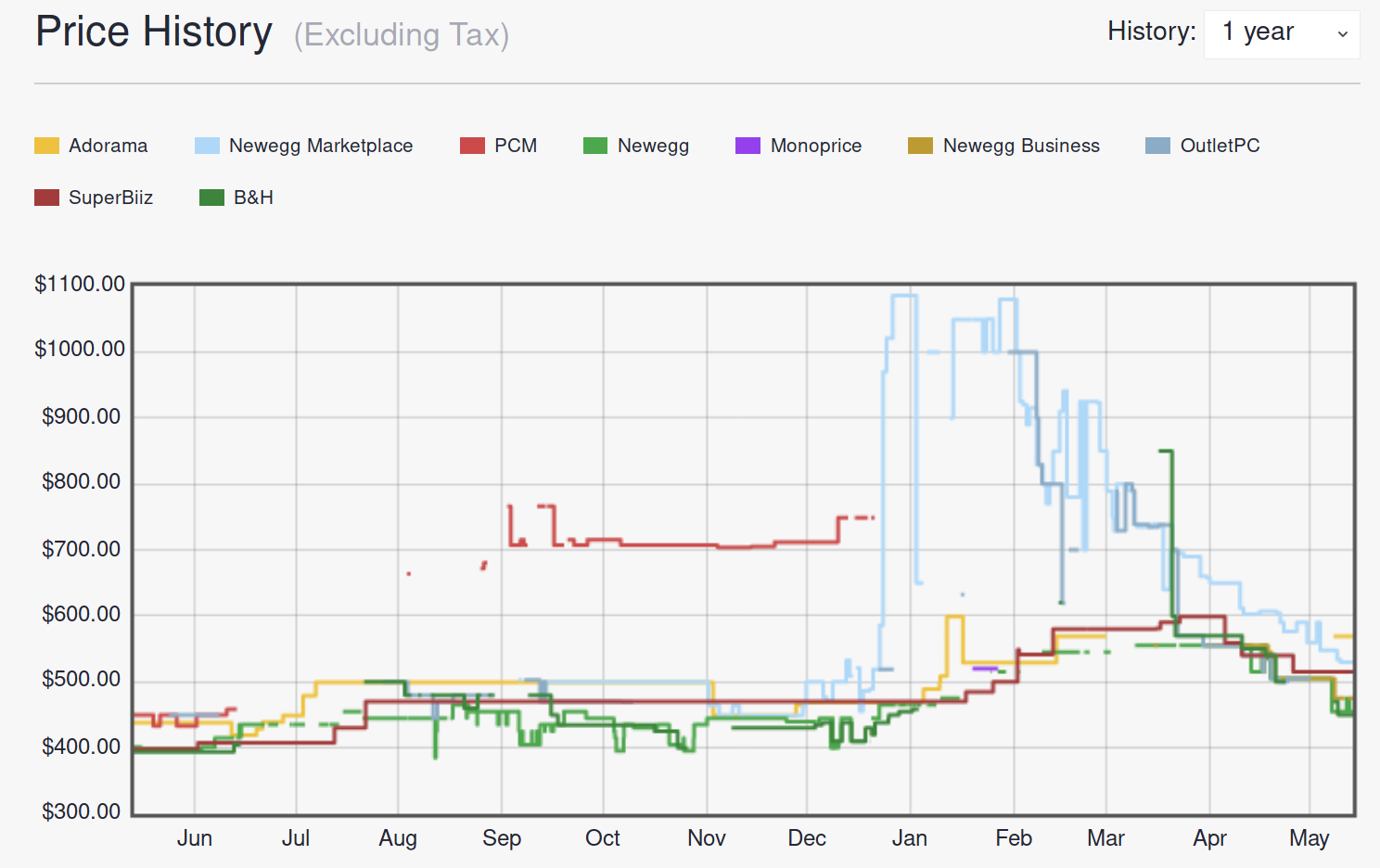Screen dimensions: 1380x868
Task: Click the light blue Newegg Marketplace swatch
Action: click(x=207, y=146)
